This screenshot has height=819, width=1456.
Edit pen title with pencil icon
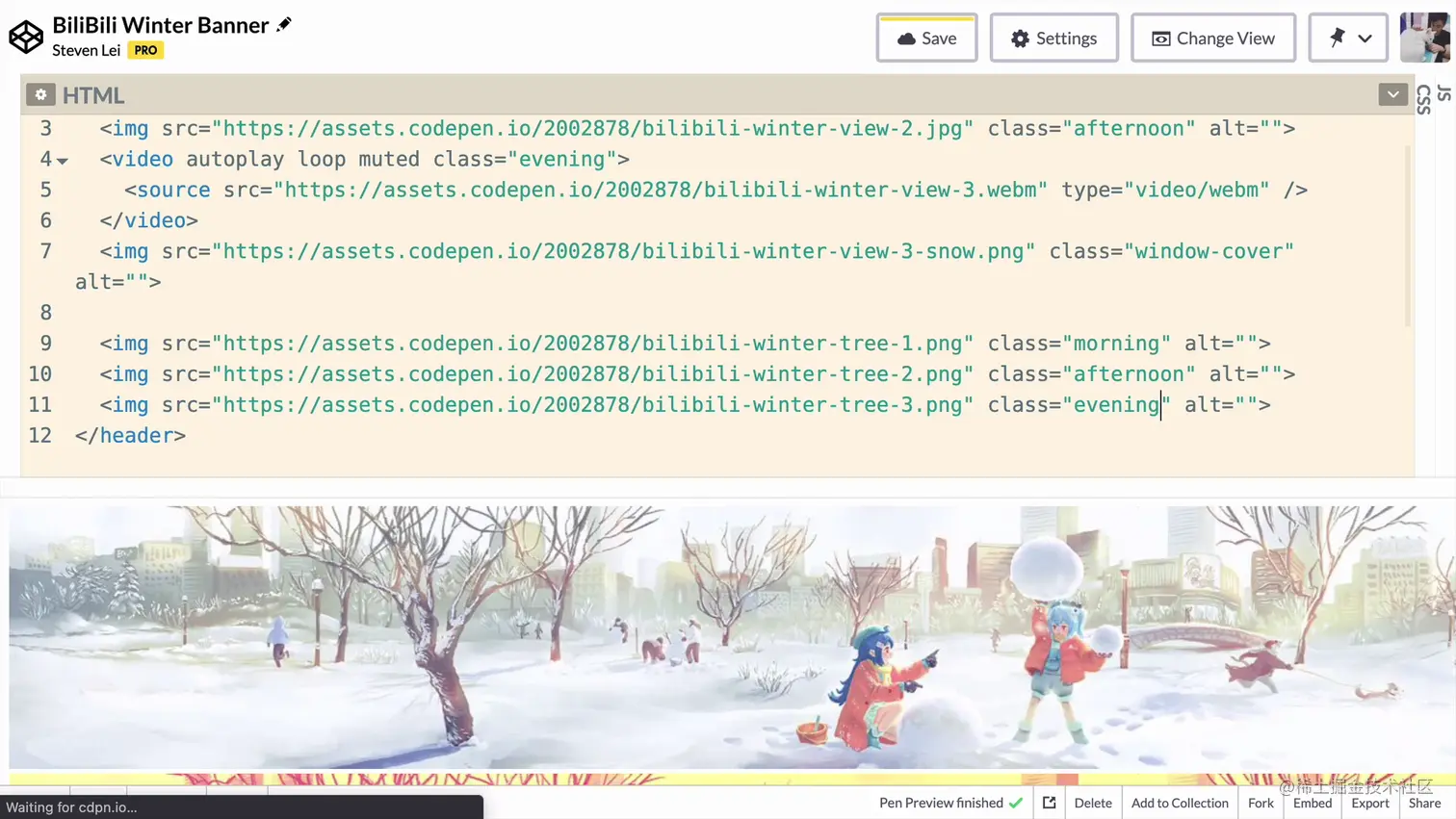click(284, 24)
